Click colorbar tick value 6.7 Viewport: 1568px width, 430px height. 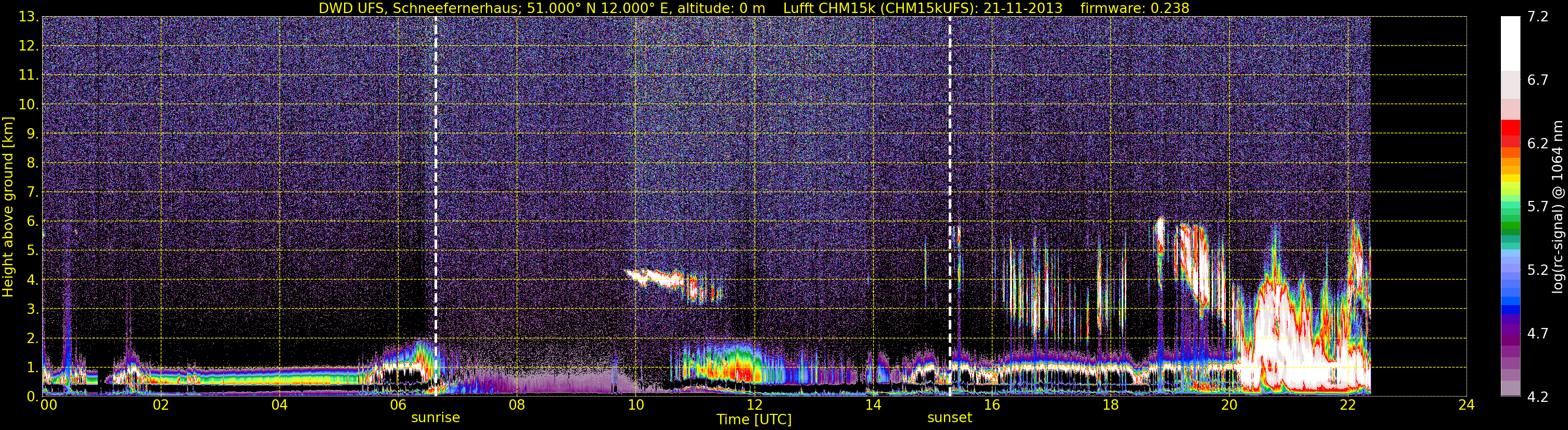pyautogui.click(x=1537, y=80)
